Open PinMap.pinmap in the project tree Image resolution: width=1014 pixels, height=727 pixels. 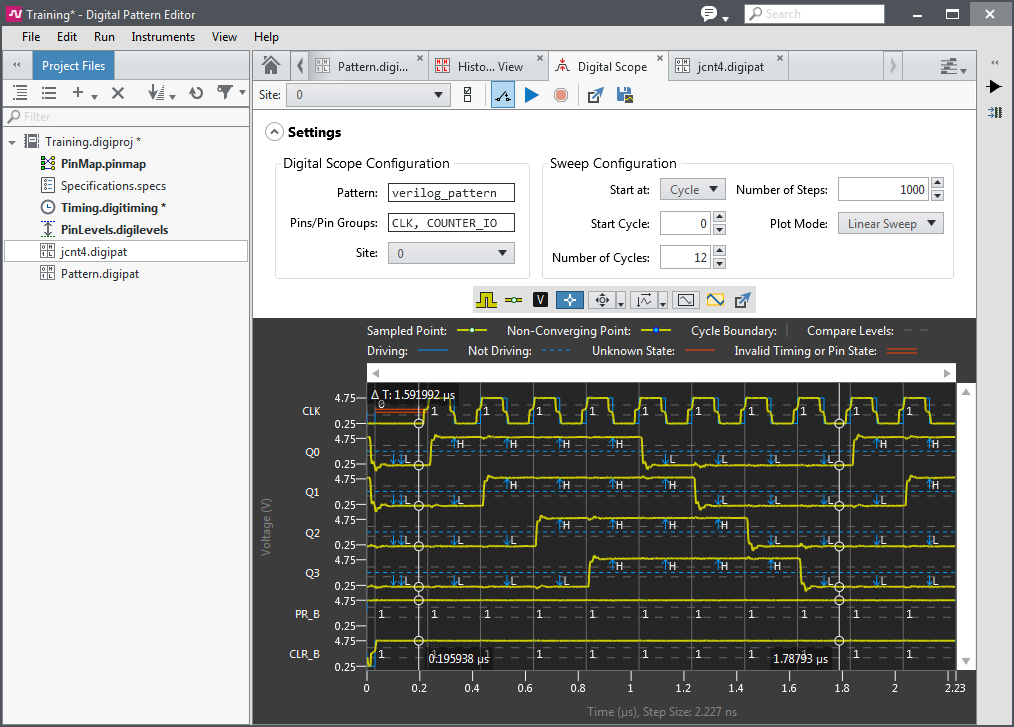click(x=103, y=164)
